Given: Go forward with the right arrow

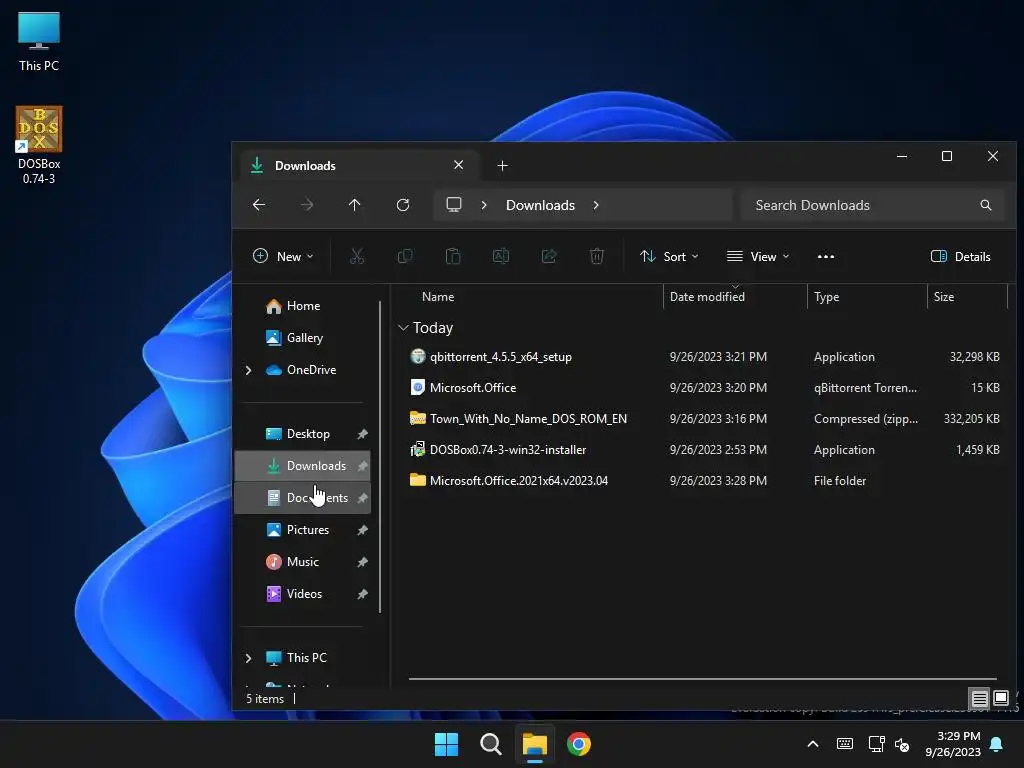Looking at the screenshot, I should pos(306,205).
